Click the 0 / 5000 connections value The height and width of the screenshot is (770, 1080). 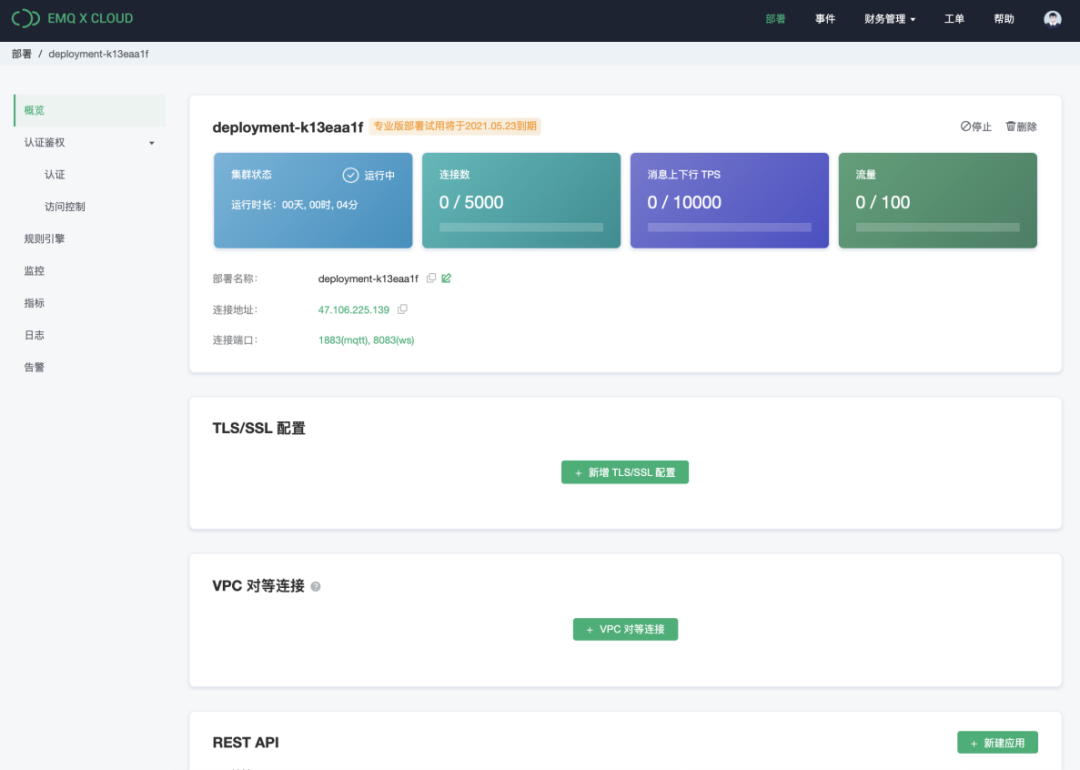[x=471, y=202]
